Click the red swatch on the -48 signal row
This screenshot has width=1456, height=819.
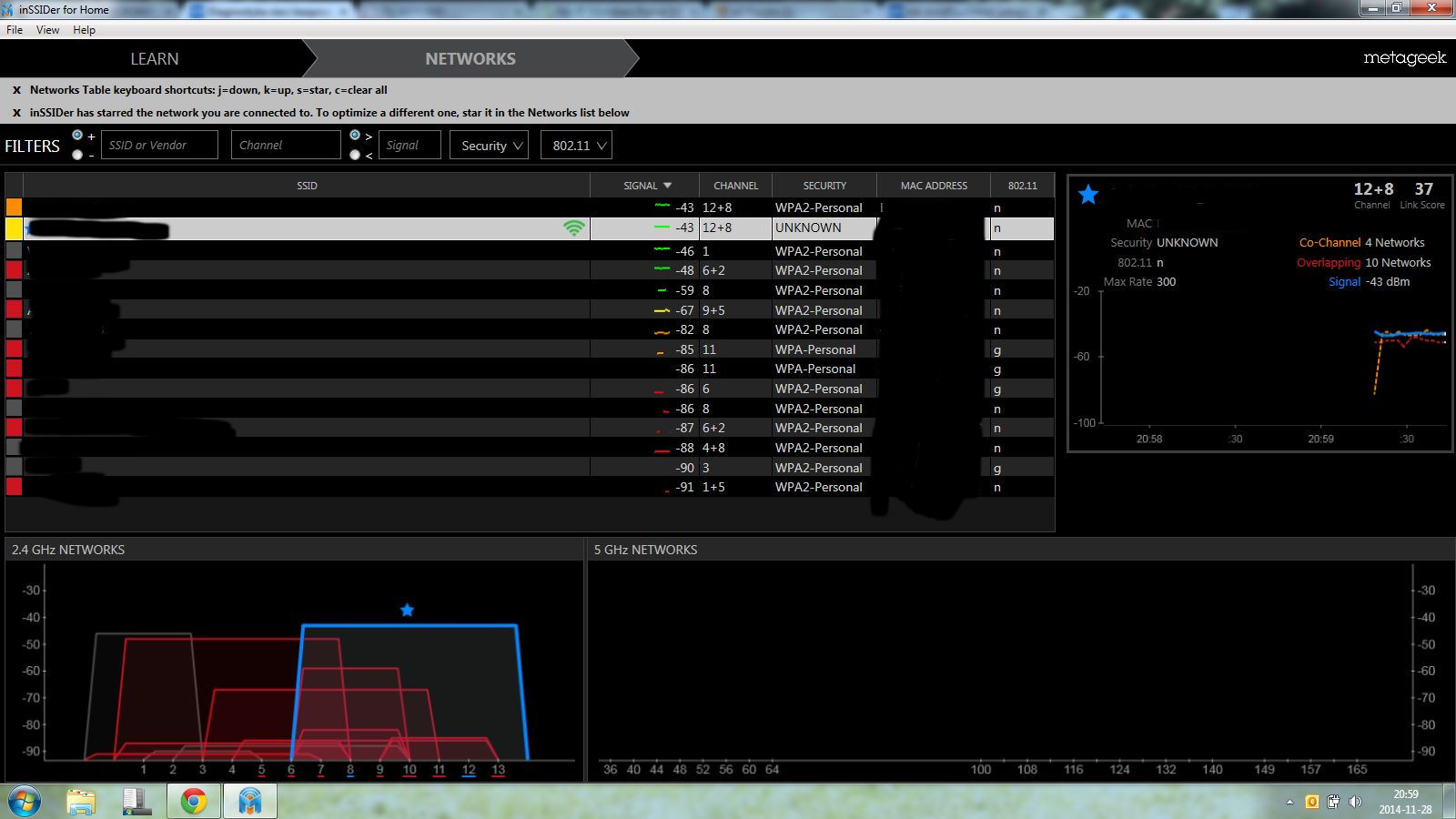click(14, 270)
